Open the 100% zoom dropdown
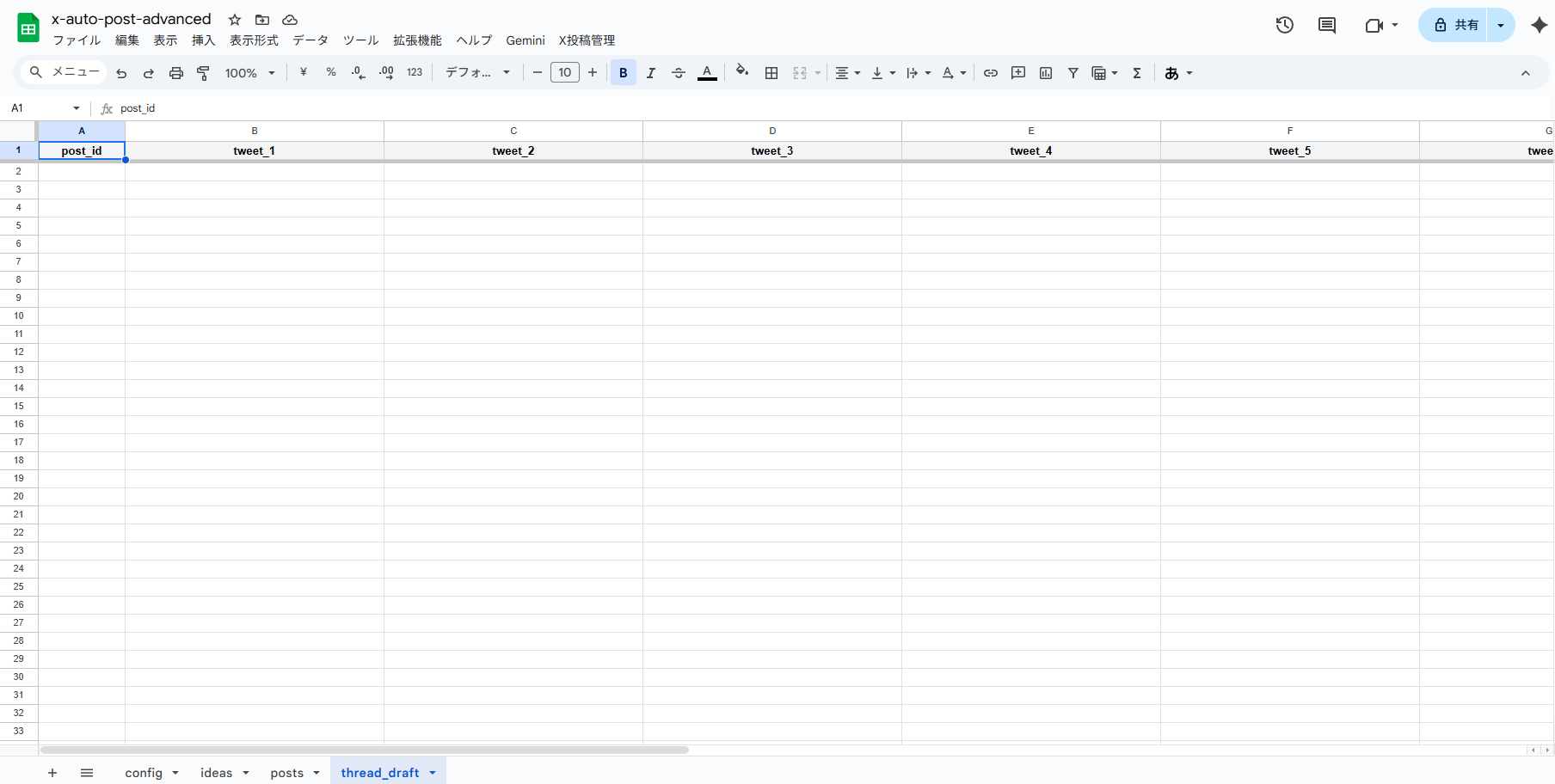This screenshot has height=784, width=1555. (x=249, y=73)
